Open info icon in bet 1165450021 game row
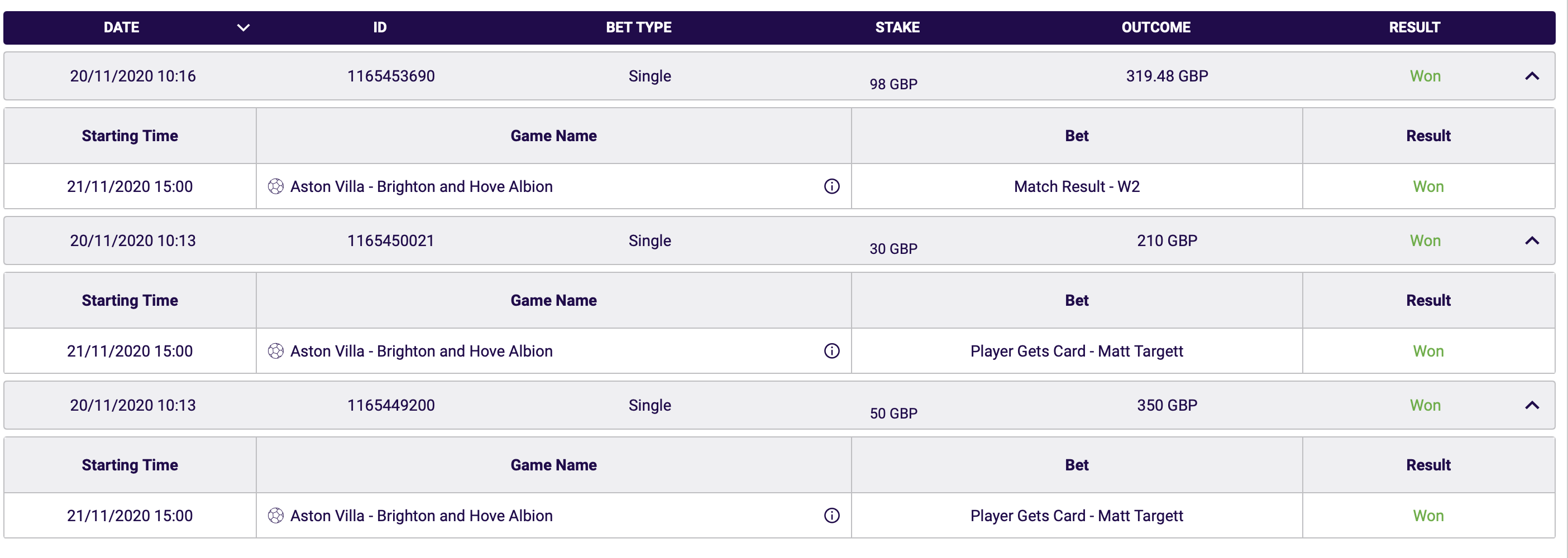This screenshot has height=558, width=1568. 831,351
